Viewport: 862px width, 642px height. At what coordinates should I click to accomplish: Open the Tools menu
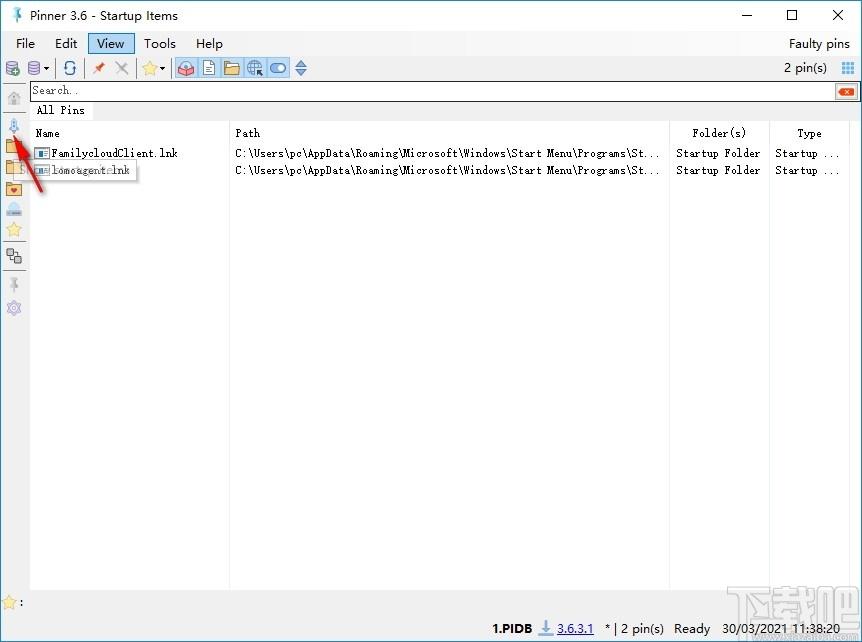159,43
